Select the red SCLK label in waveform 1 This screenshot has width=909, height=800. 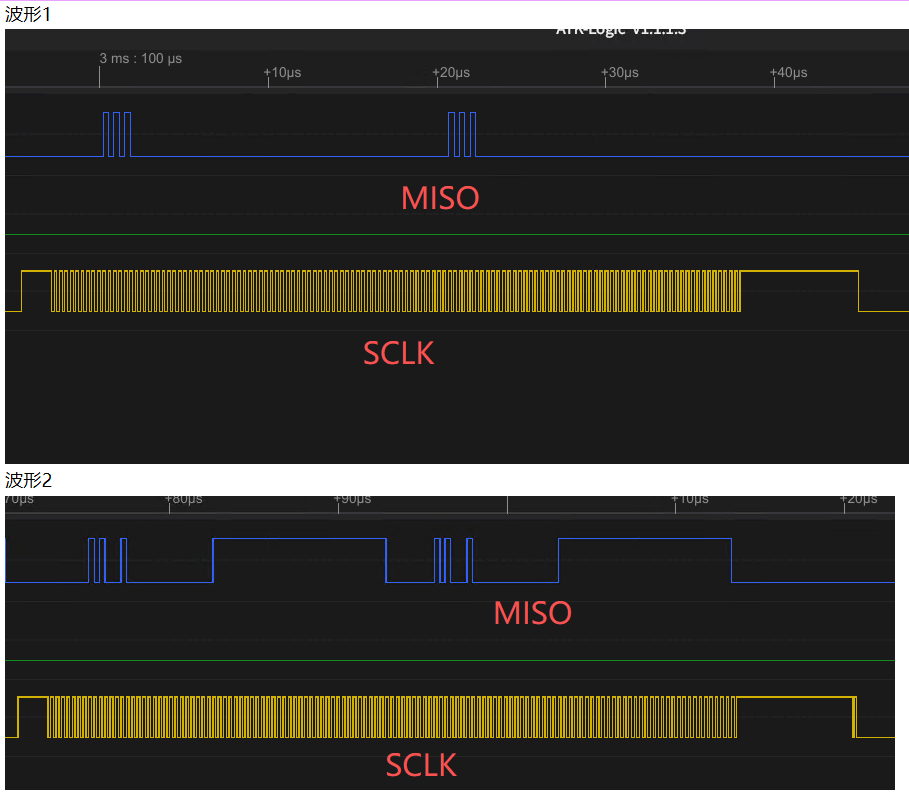click(x=398, y=353)
